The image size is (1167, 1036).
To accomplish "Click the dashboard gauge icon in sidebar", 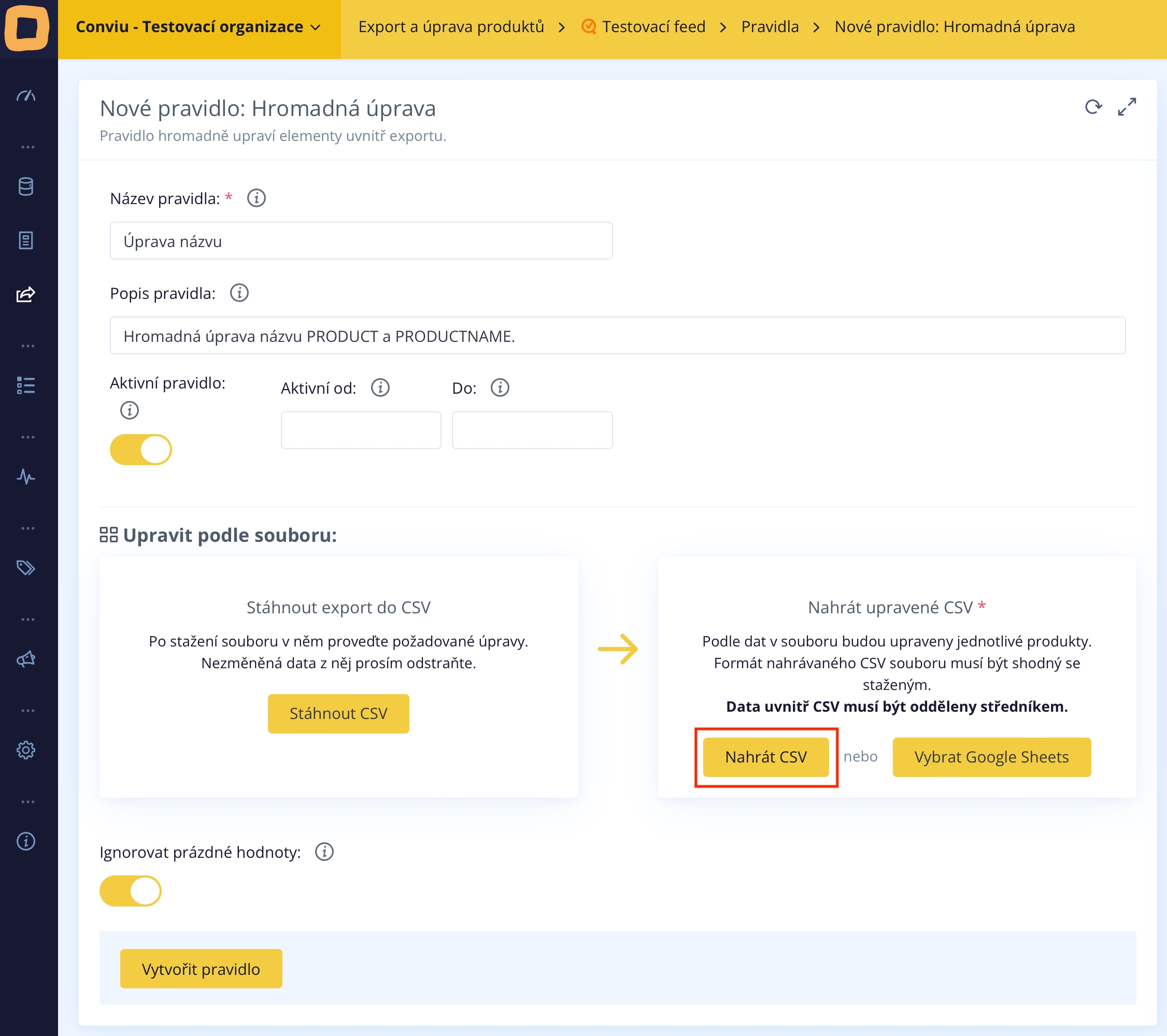I will (26, 96).
